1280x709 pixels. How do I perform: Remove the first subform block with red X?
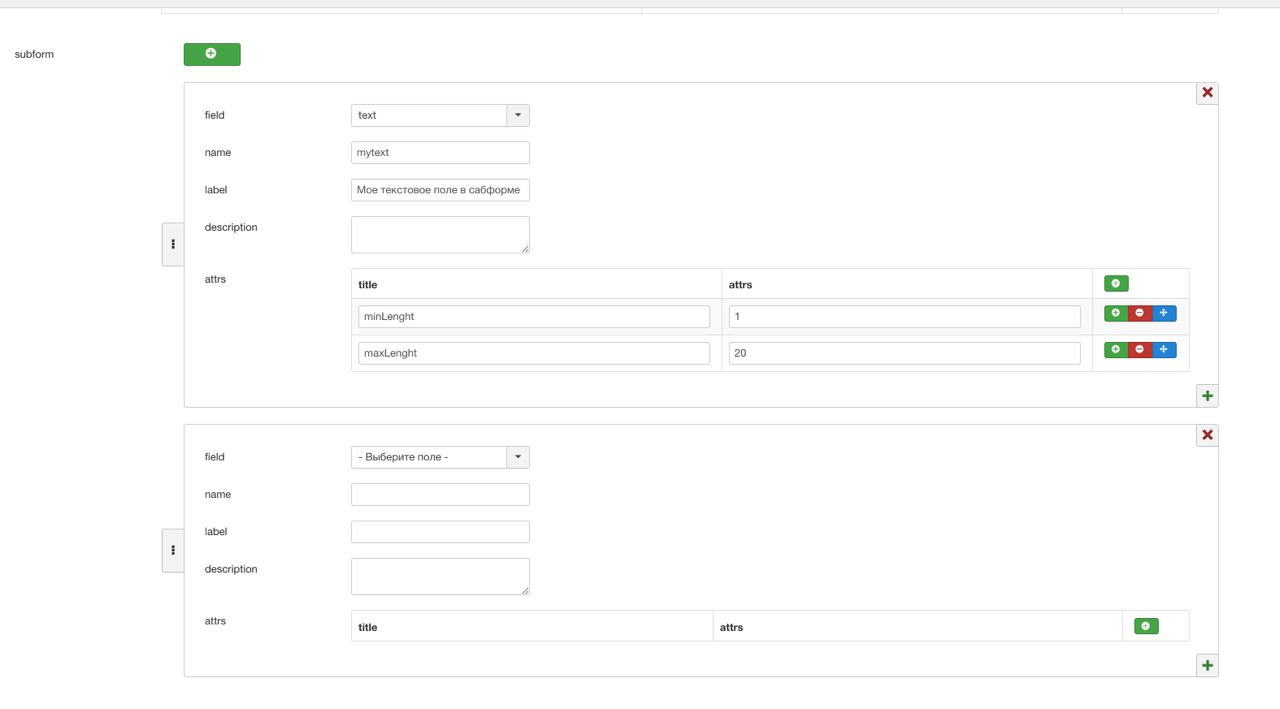click(x=1207, y=93)
